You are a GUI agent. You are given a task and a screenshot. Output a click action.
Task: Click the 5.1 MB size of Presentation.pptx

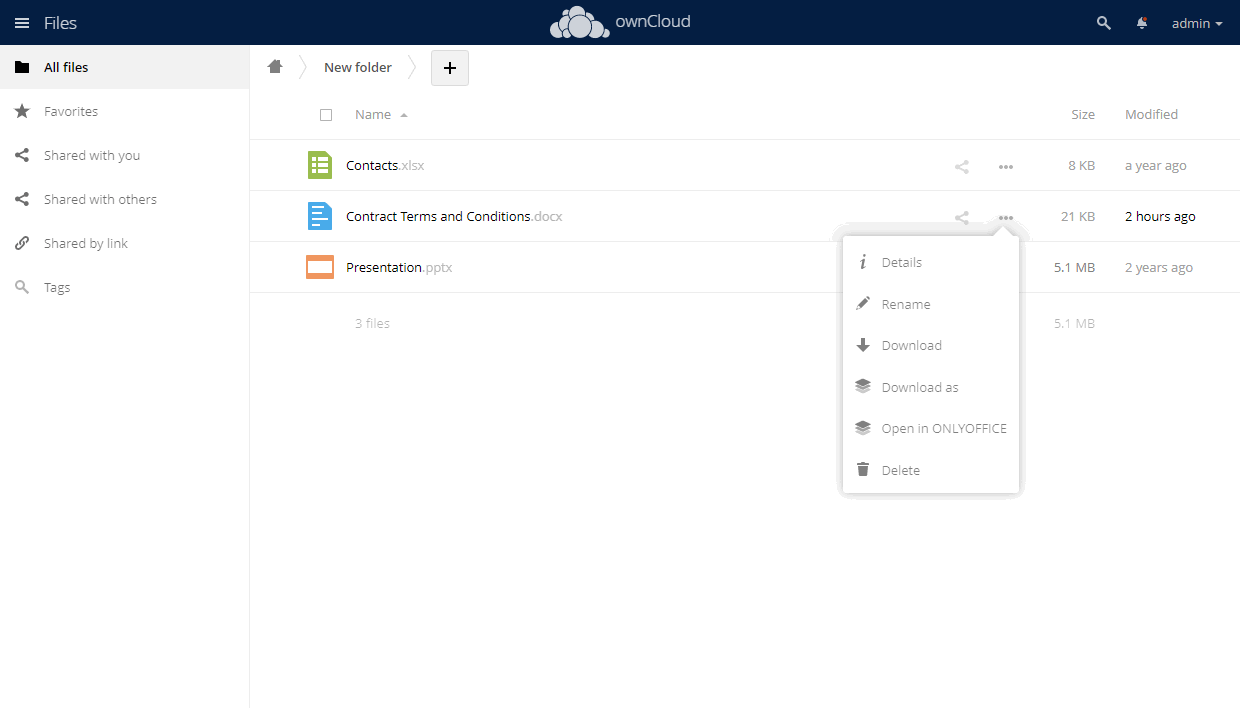pos(1075,268)
